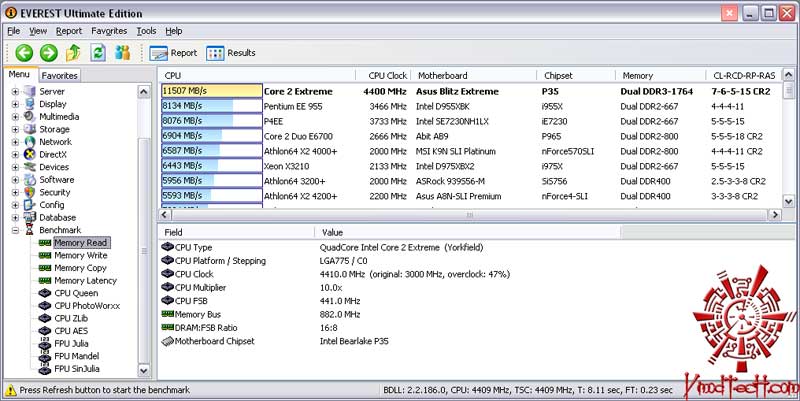Click the FPU Julia icon
The height and width of the screenshot is (401, 800).
[45, 344]
